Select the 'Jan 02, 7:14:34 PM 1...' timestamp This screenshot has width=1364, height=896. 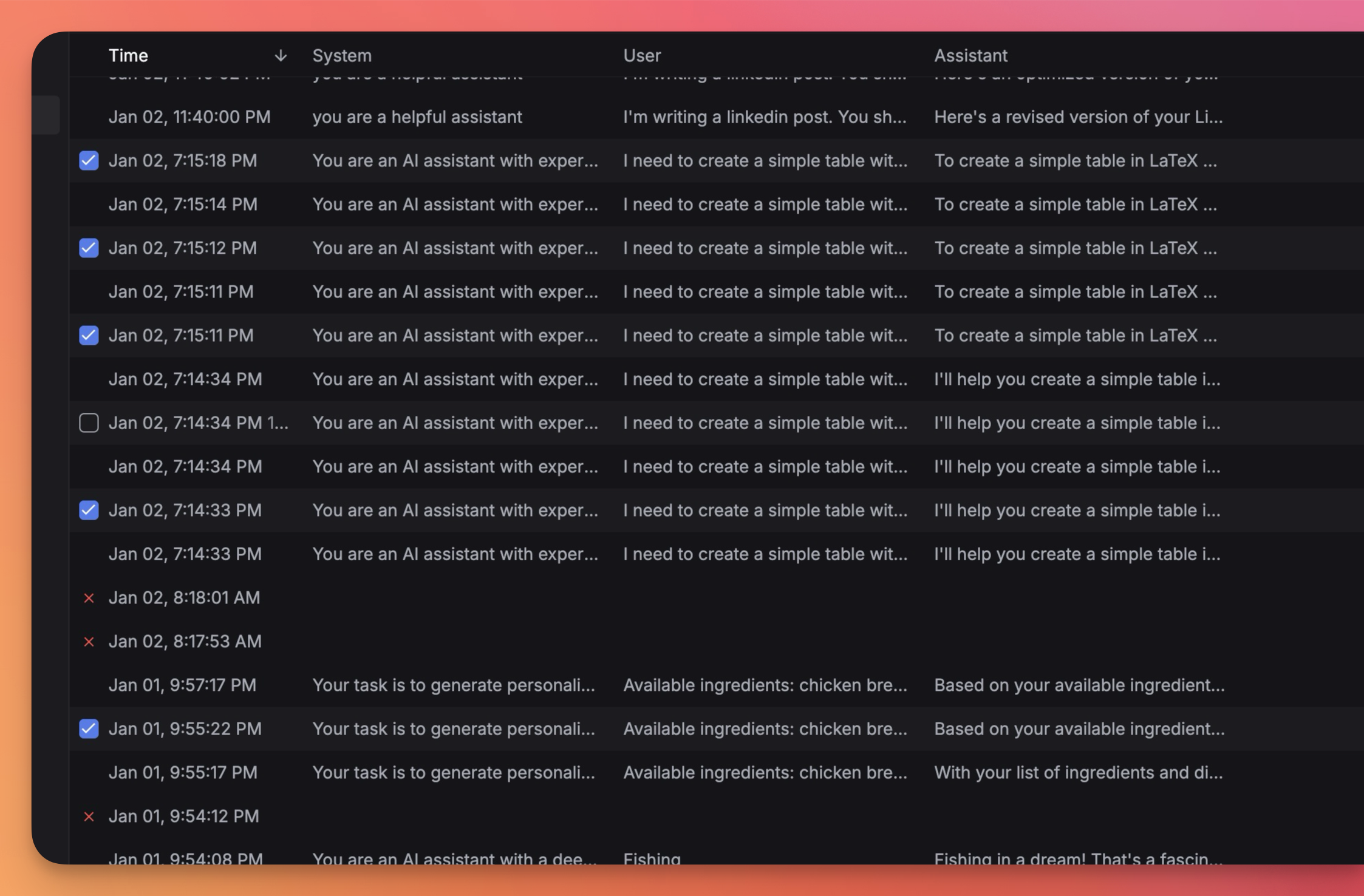pos(199,423)
